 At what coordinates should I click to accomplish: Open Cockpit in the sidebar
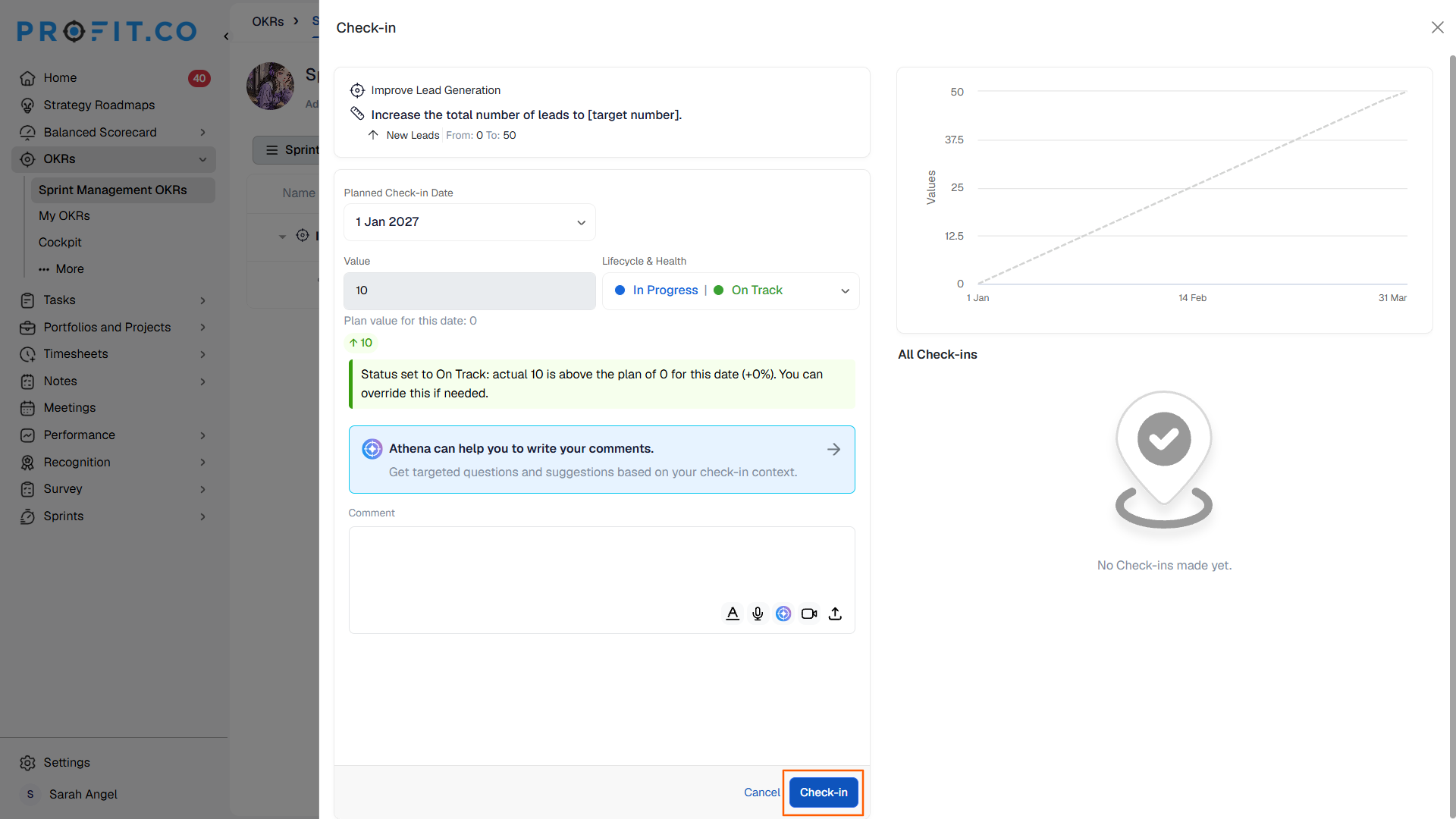[60, 243]
